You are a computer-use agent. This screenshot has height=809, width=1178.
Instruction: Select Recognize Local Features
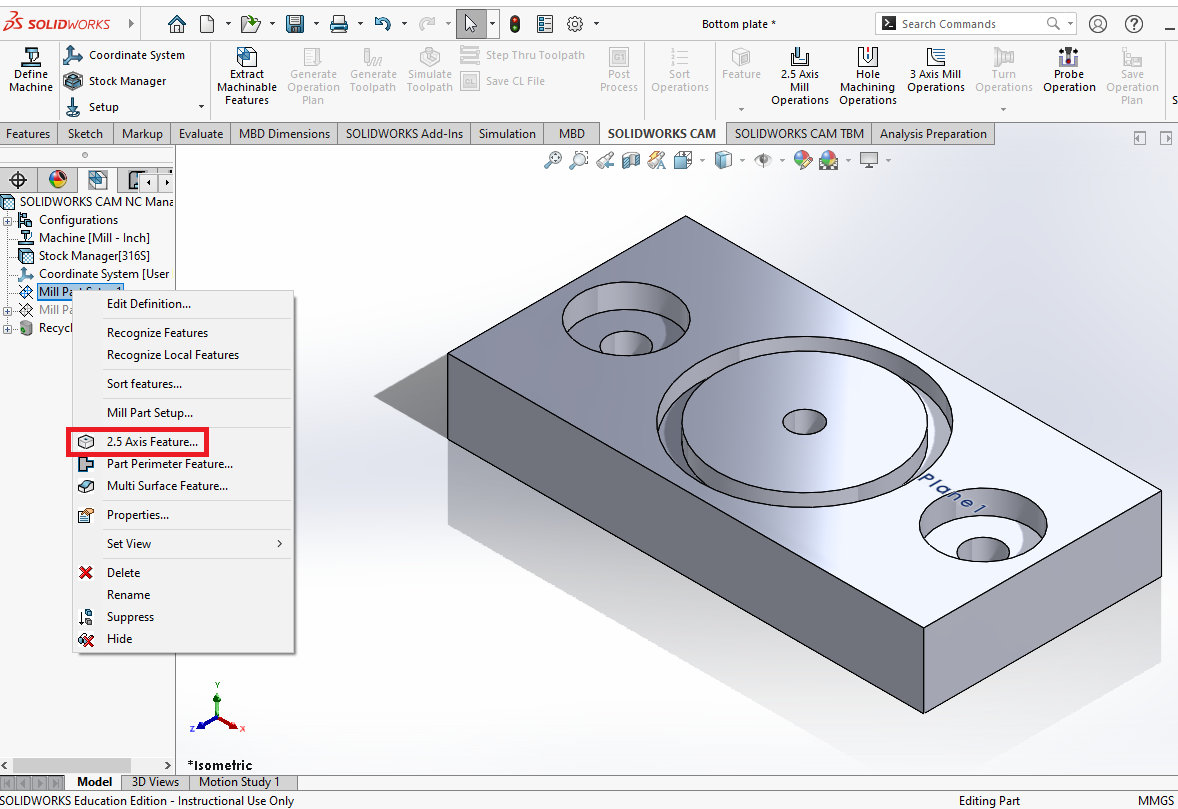(183, 355)
